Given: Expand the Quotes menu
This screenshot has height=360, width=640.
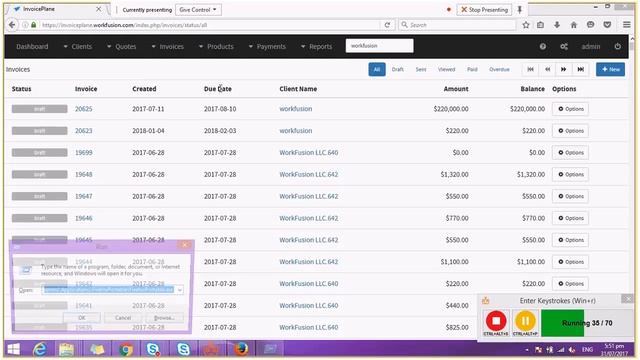Looking at the screenshot, I should click(x=122, y=47).
